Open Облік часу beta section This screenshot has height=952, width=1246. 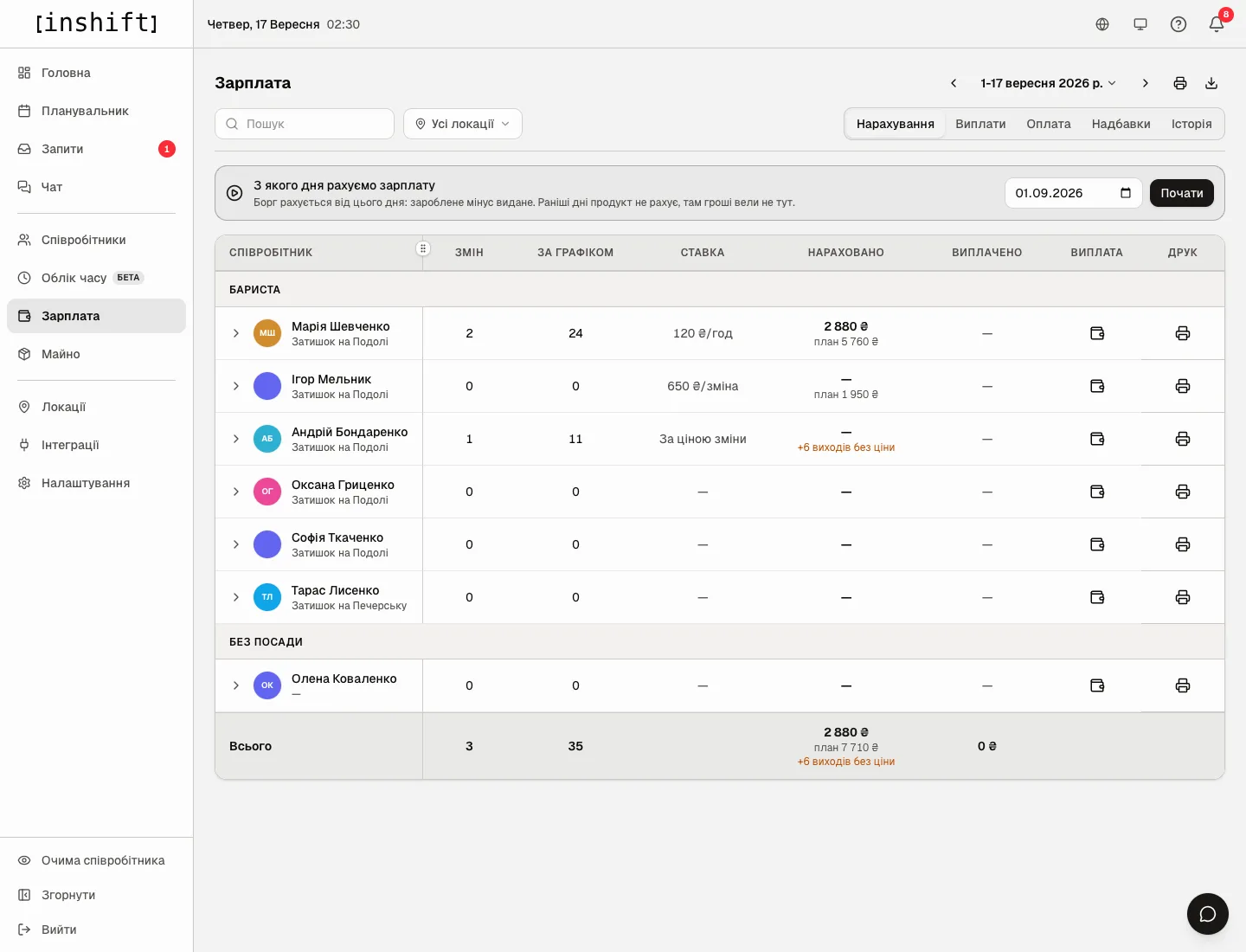click(96, 278)
